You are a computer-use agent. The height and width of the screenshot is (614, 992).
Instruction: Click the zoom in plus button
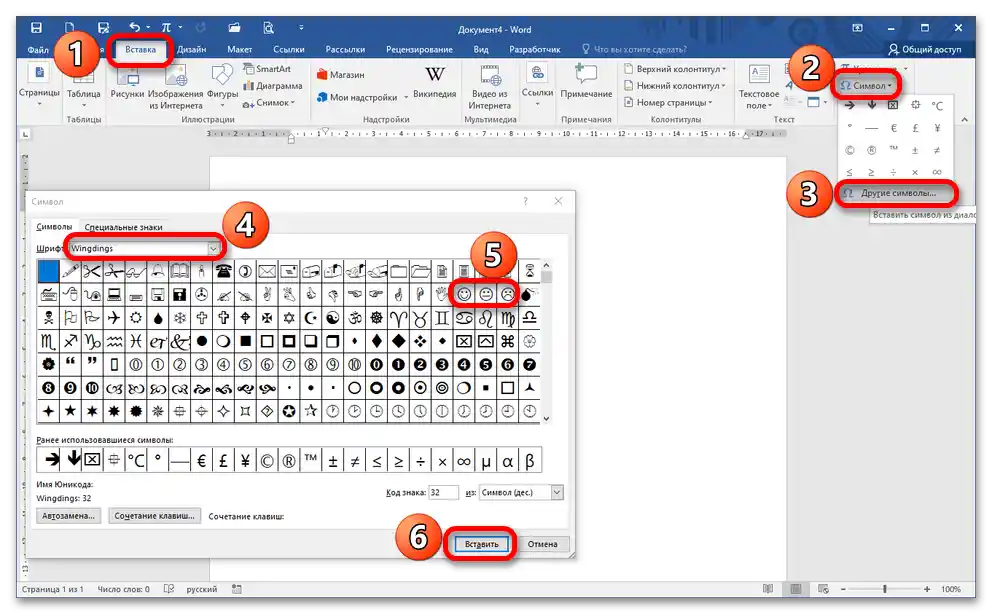tap(927, 589)
